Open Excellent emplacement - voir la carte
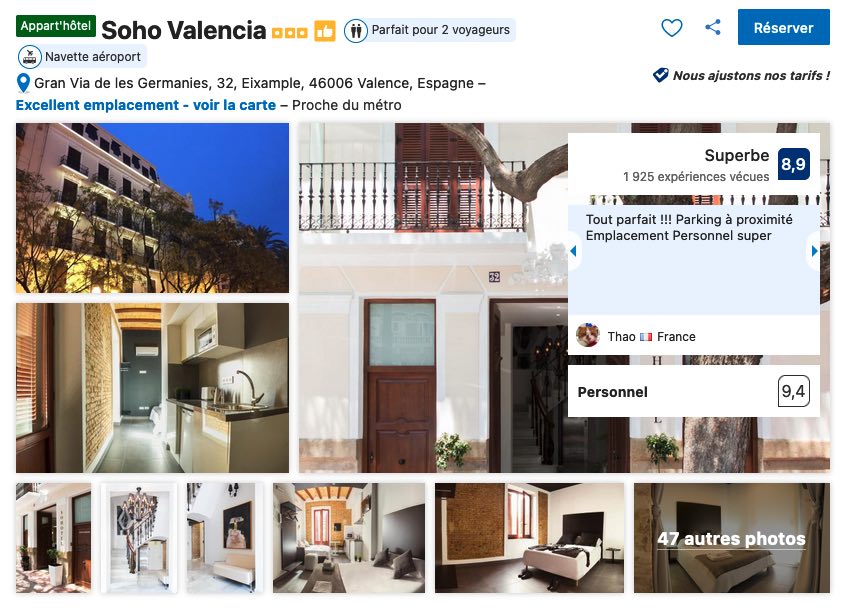Screen dimensions: 846x612 coord(146,105)
